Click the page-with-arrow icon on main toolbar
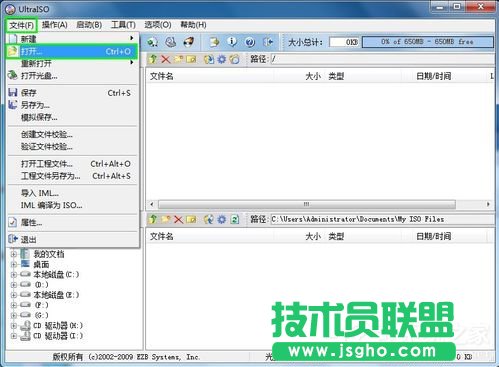Image resolution: width=499 pixels, height=367 pixels. 214,42
